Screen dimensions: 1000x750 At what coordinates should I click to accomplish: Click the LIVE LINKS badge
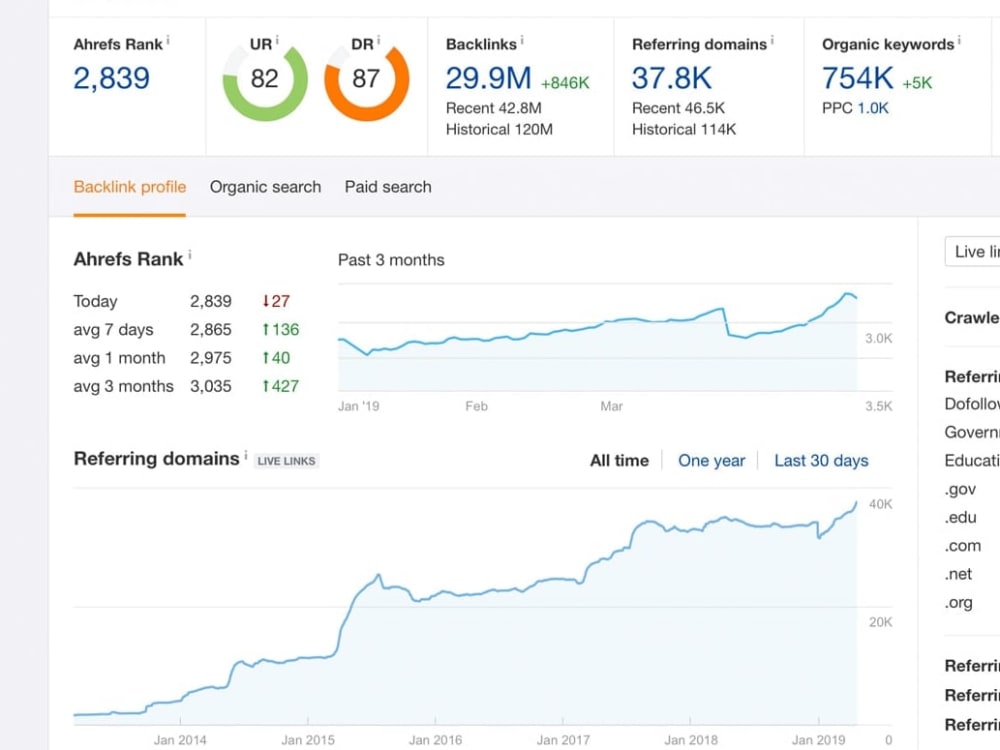pos(286,460)
